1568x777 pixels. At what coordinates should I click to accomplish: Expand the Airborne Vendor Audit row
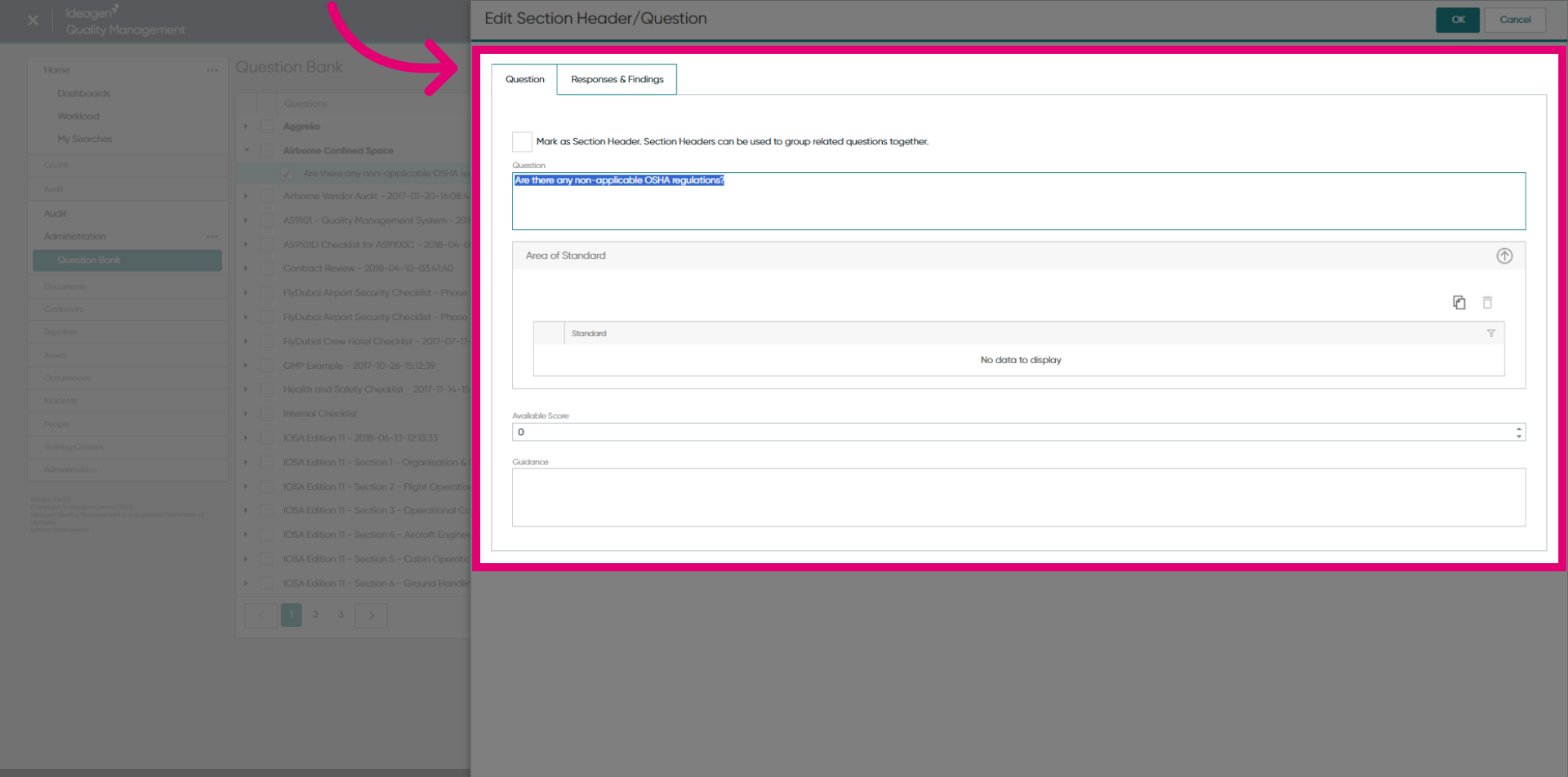[x=246, y=196]
